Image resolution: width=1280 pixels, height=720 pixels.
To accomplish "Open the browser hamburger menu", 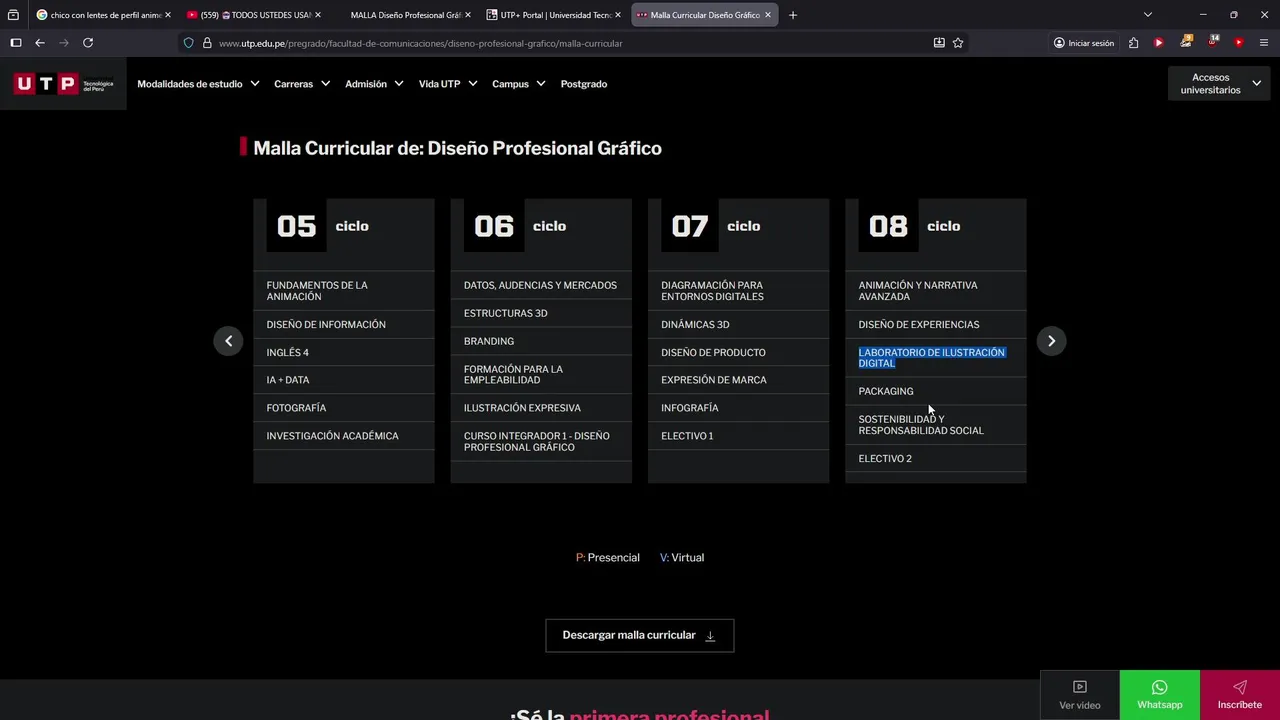I will [x=1264, y=43].
